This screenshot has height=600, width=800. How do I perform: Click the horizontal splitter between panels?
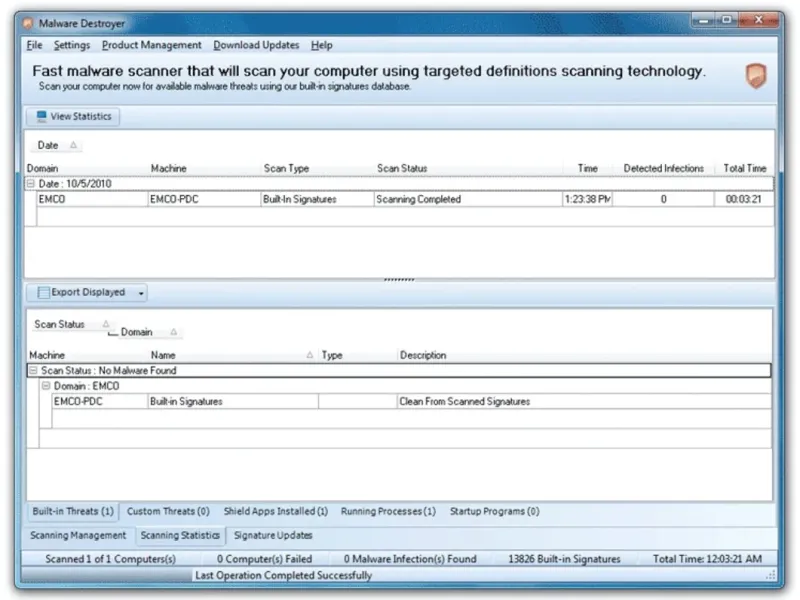click(399, 280)
